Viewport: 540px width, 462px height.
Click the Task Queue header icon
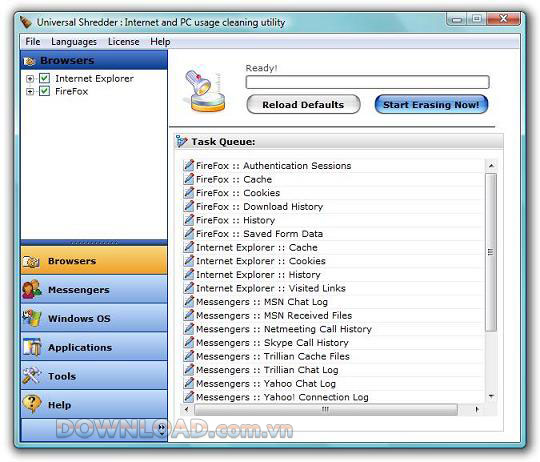(181, 141)
